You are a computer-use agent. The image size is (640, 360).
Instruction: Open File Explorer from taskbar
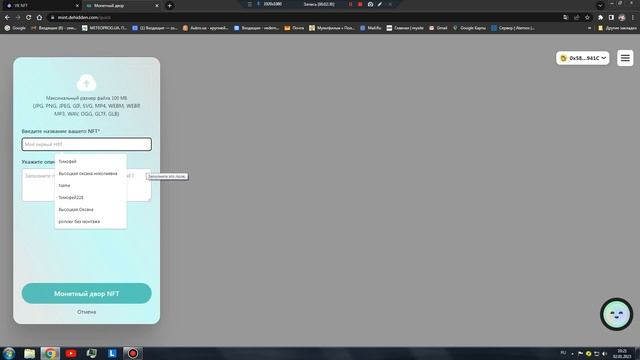click(x=29, y=353)
